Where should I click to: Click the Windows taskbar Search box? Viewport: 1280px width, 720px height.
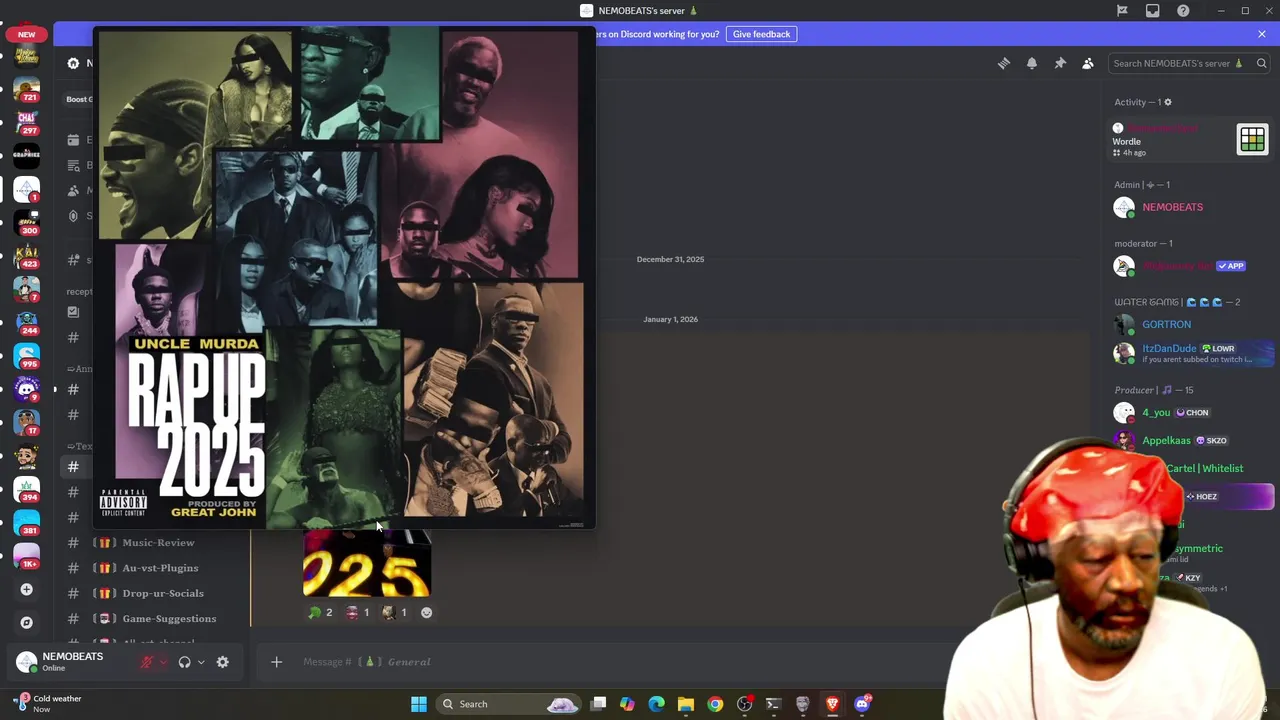[510, 704]
